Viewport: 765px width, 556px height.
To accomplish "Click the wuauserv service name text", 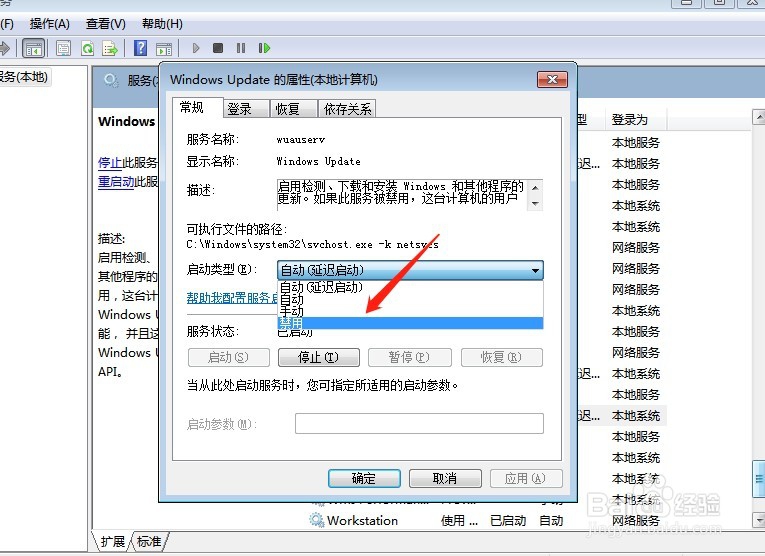I will [x=301, y=139].
